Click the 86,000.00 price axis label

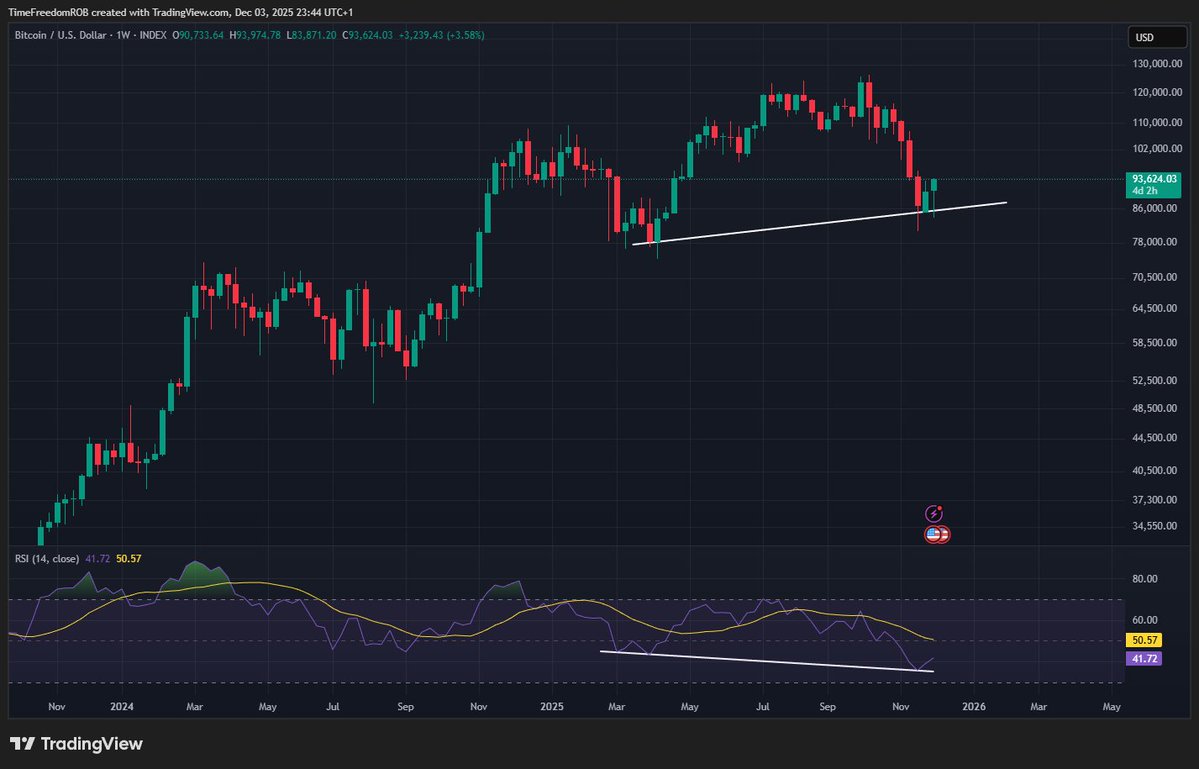[1157, 208]
